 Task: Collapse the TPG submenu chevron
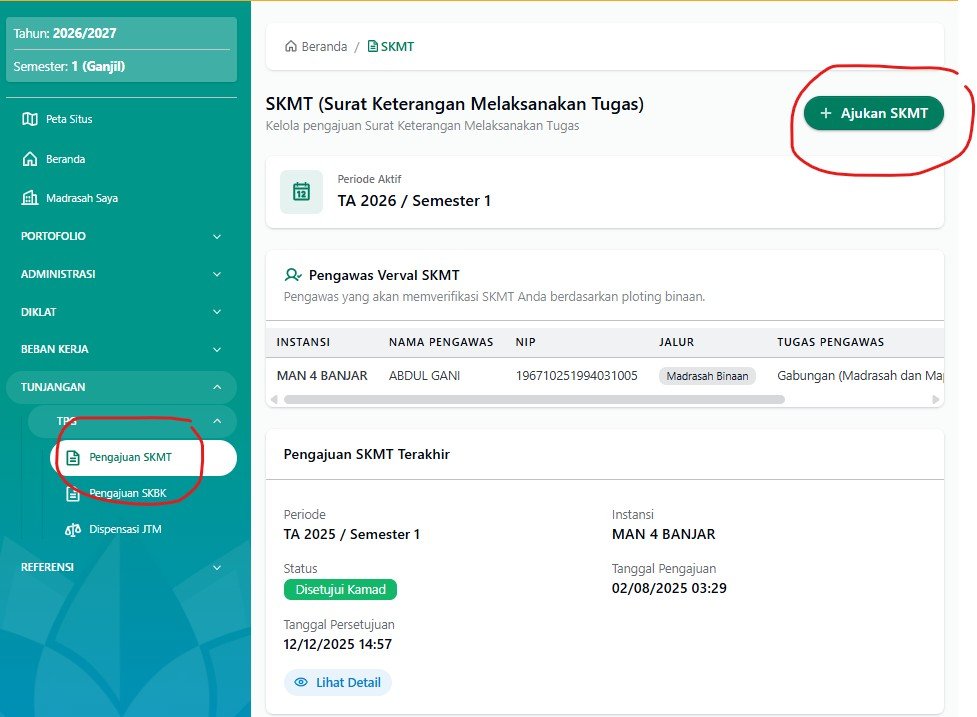[x=217, y=421]
